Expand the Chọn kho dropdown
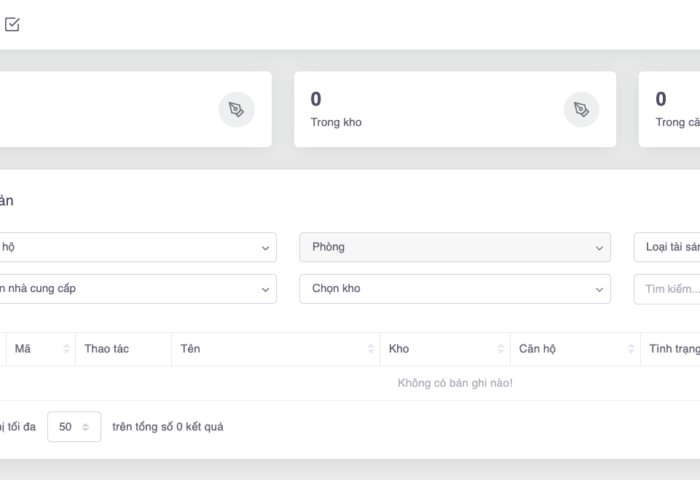Viewport: 700px width, 480px height. pyautogui.click(x=454, y=289)
